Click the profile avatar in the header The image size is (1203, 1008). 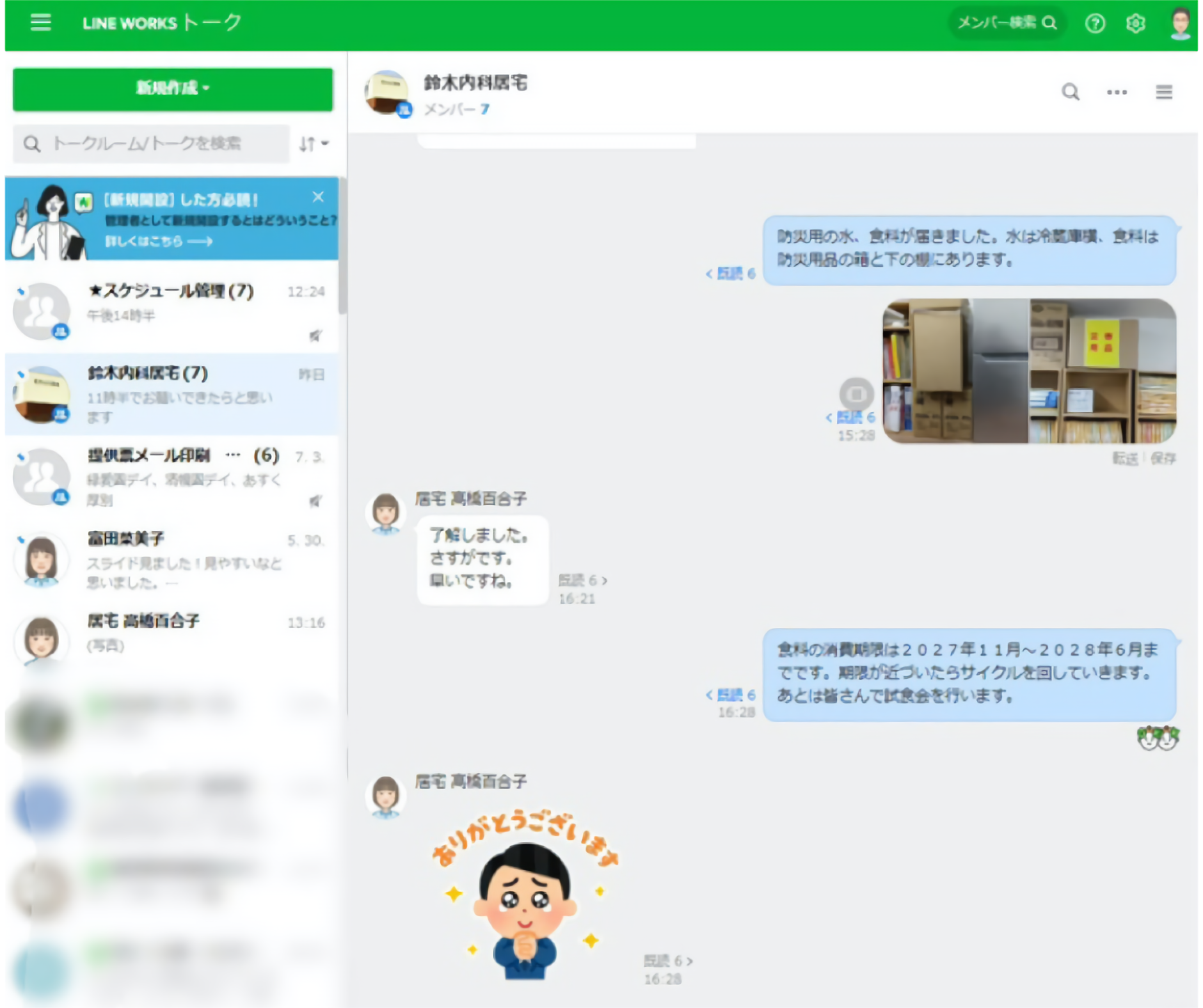1180,24
